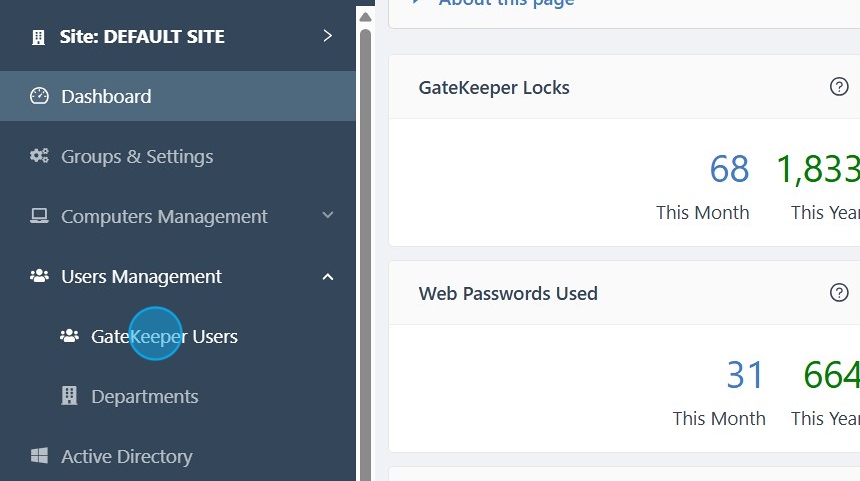Click the GateKeeper Locks card title
Viewport: 860px width, 481px height.
point(494,88)
